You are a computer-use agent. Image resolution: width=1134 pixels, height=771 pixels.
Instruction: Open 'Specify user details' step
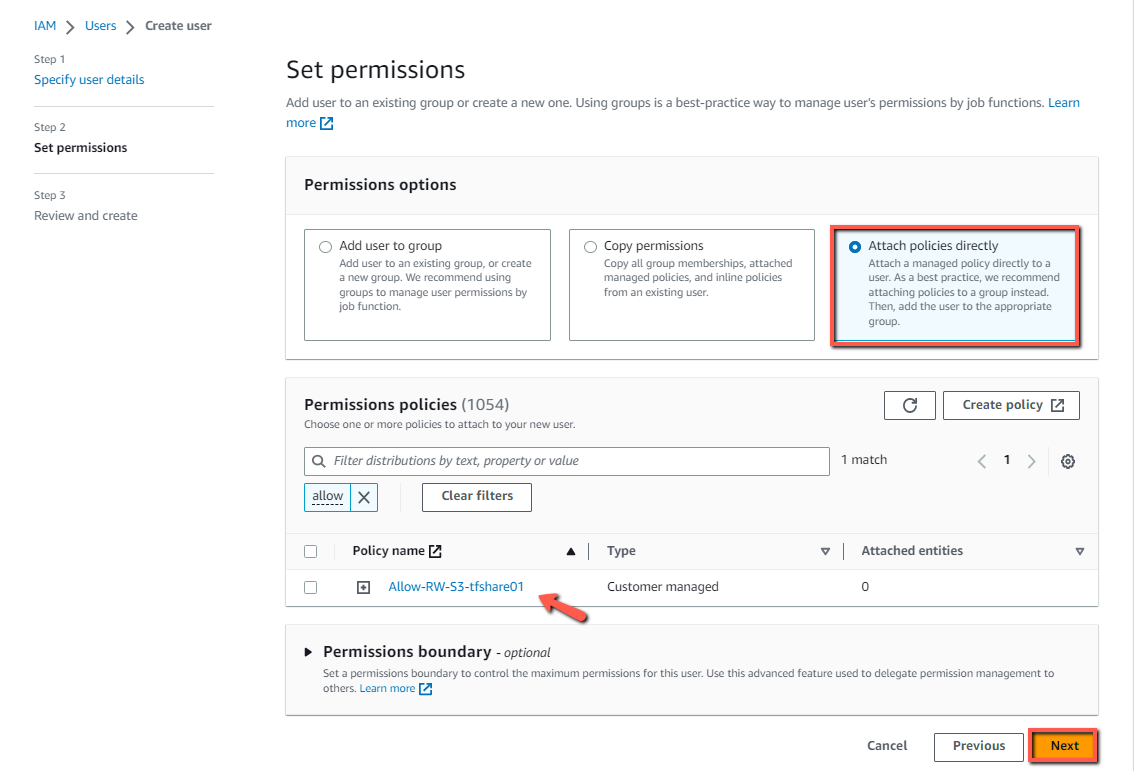[x=89, y=80]
